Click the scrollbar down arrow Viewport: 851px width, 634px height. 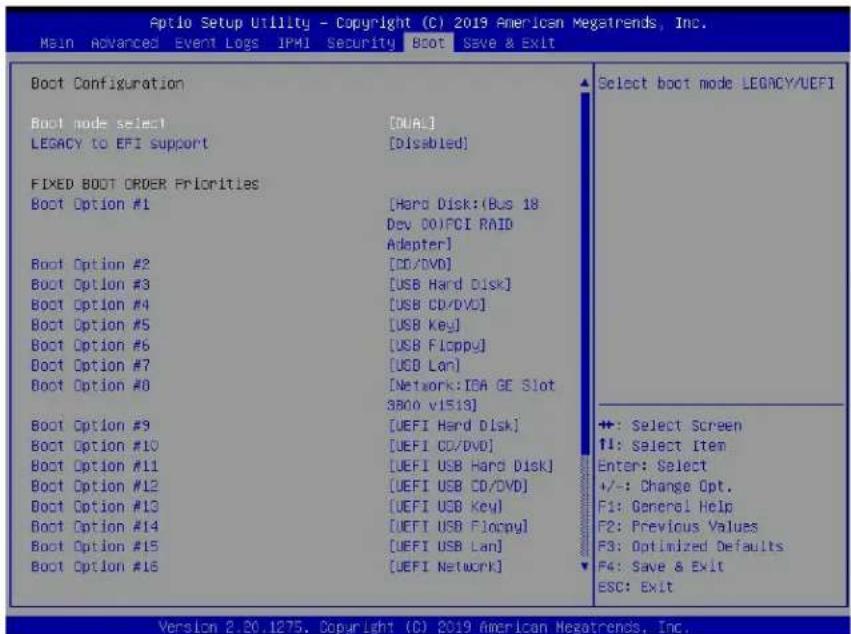click(585, 566)
